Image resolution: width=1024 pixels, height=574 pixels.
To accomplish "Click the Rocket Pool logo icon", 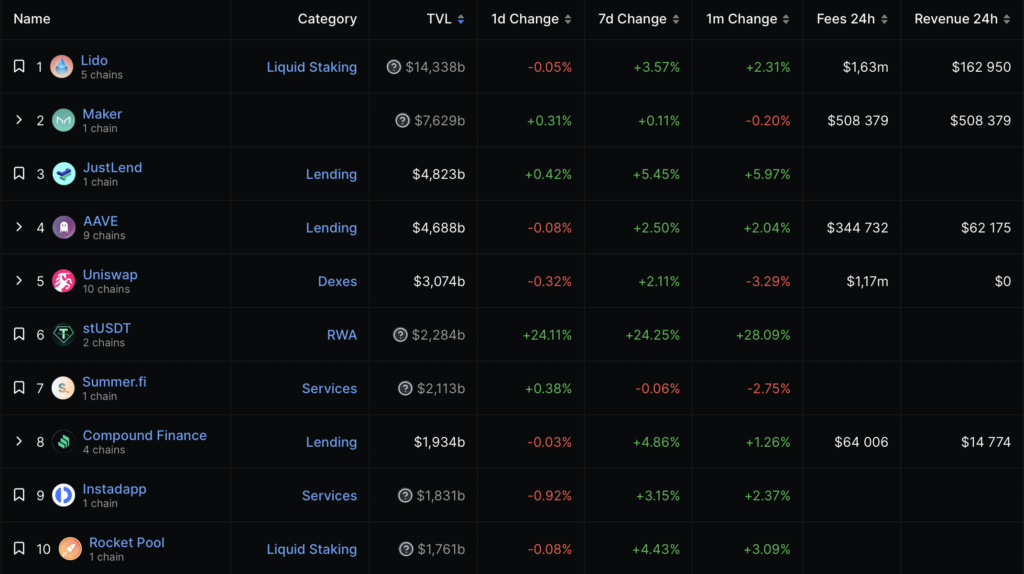I will pyautogui.click(x=70, y=549).
